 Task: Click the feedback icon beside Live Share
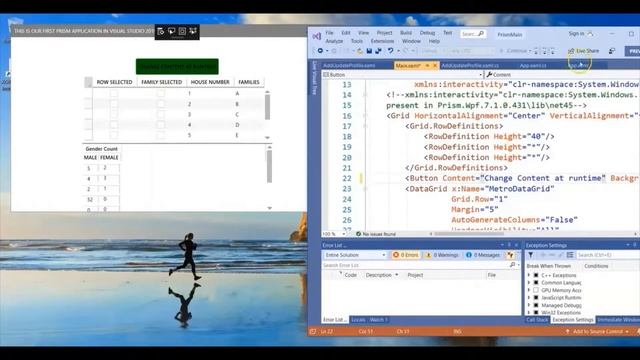click(611, 51)
